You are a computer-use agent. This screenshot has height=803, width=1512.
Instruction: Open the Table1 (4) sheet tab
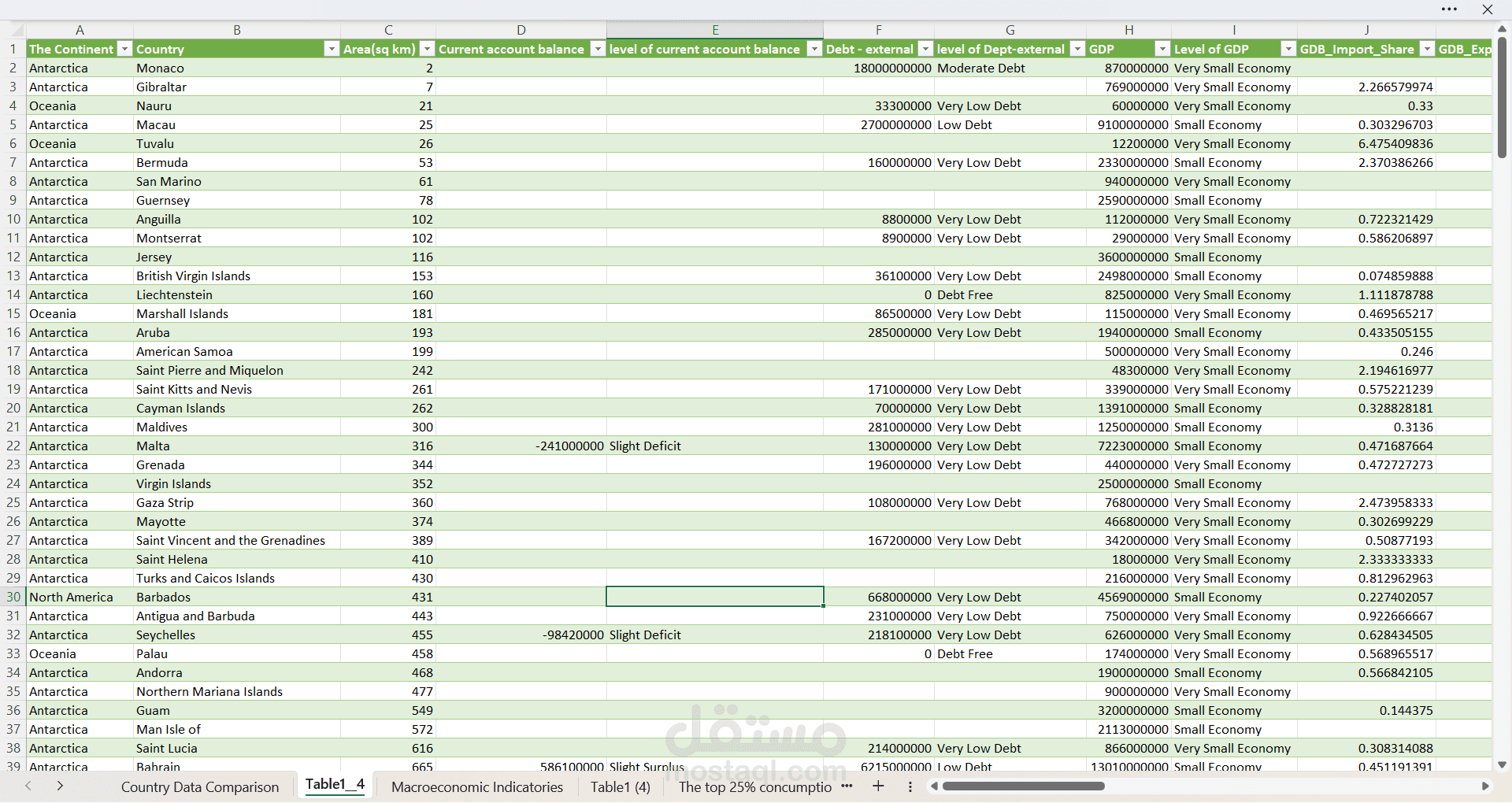(x=620, y=786)
